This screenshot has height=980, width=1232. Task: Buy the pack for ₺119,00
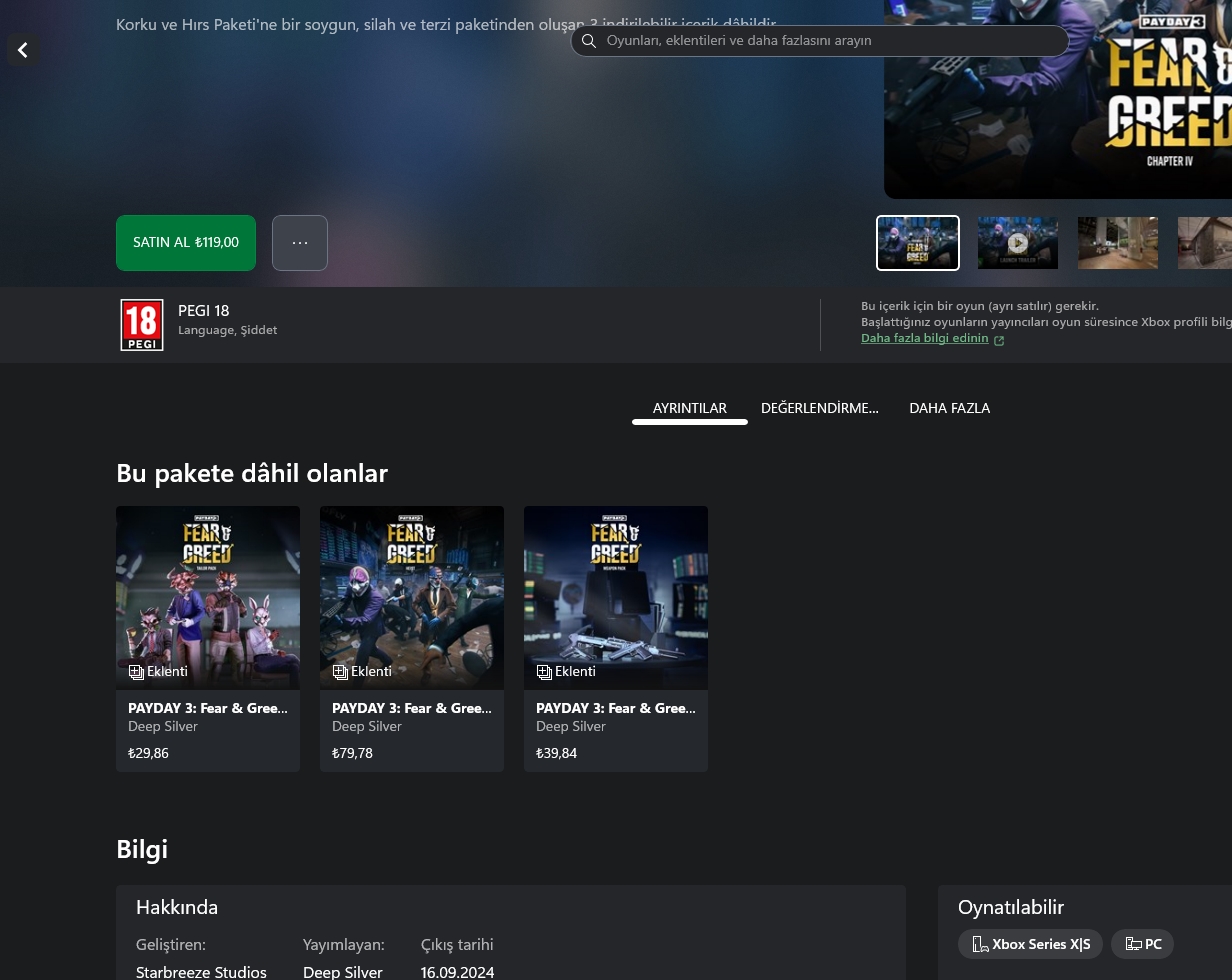tap(186, 243)
